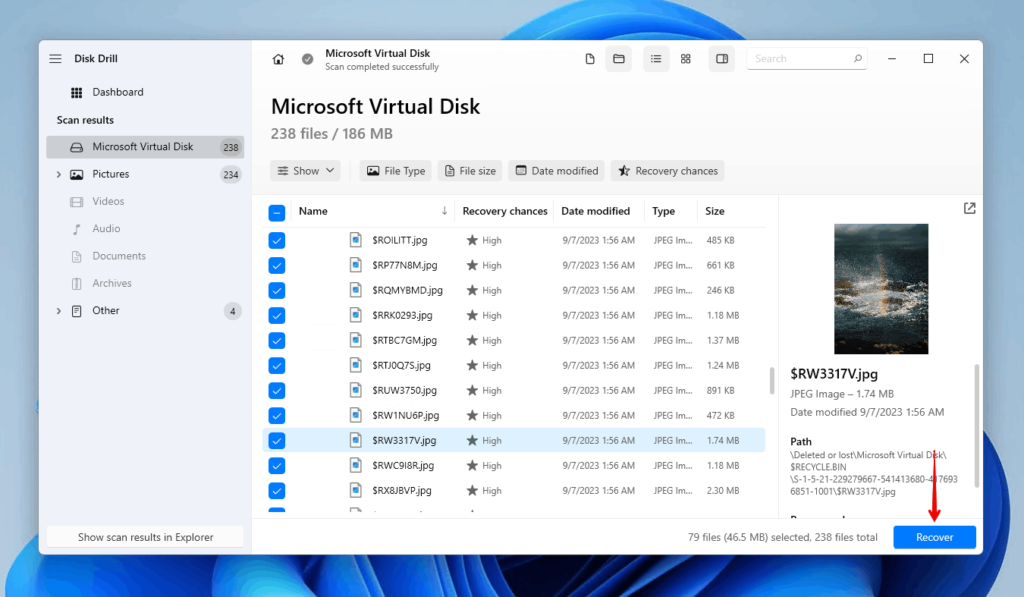This screenshot has height=597, width=1024.
Task: Switch to folder view icon
Action: coord(618,59)
